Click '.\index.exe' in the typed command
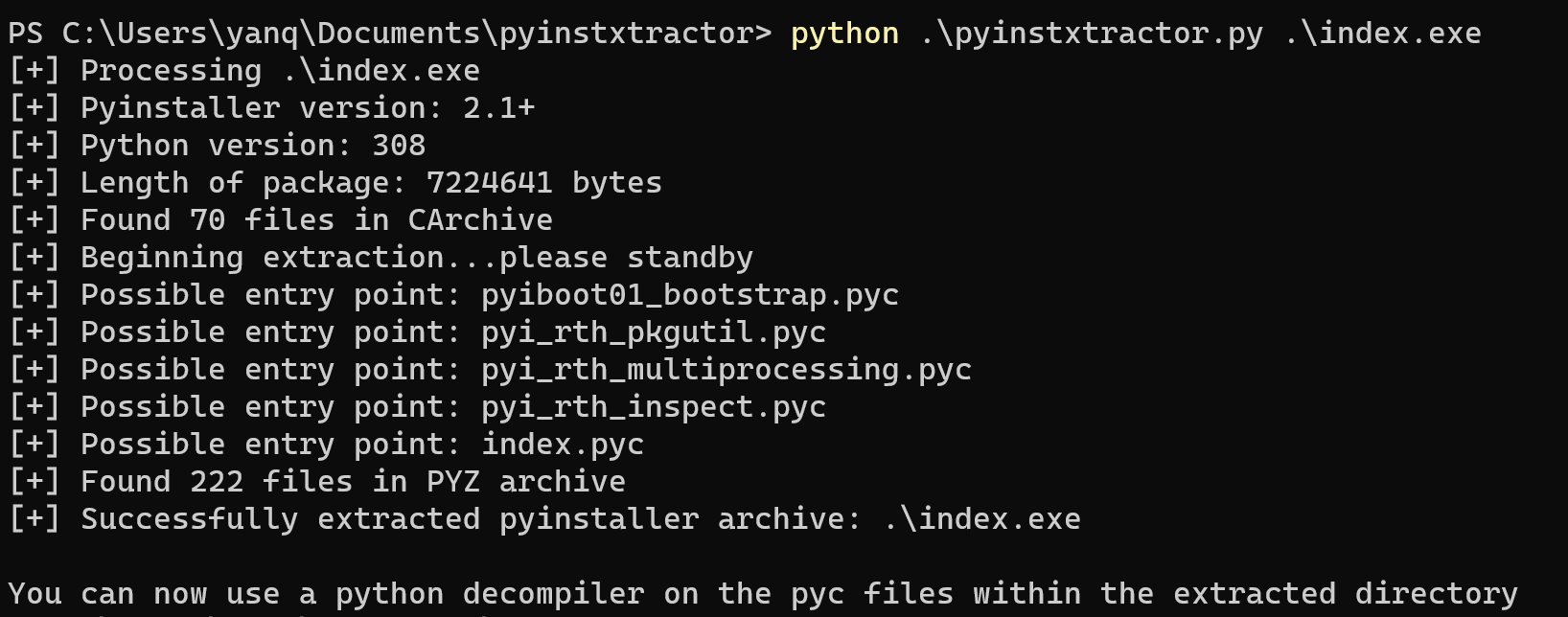Image resolution: width=1568 pixels, height=617 pixels. [x=1382, y=34]
